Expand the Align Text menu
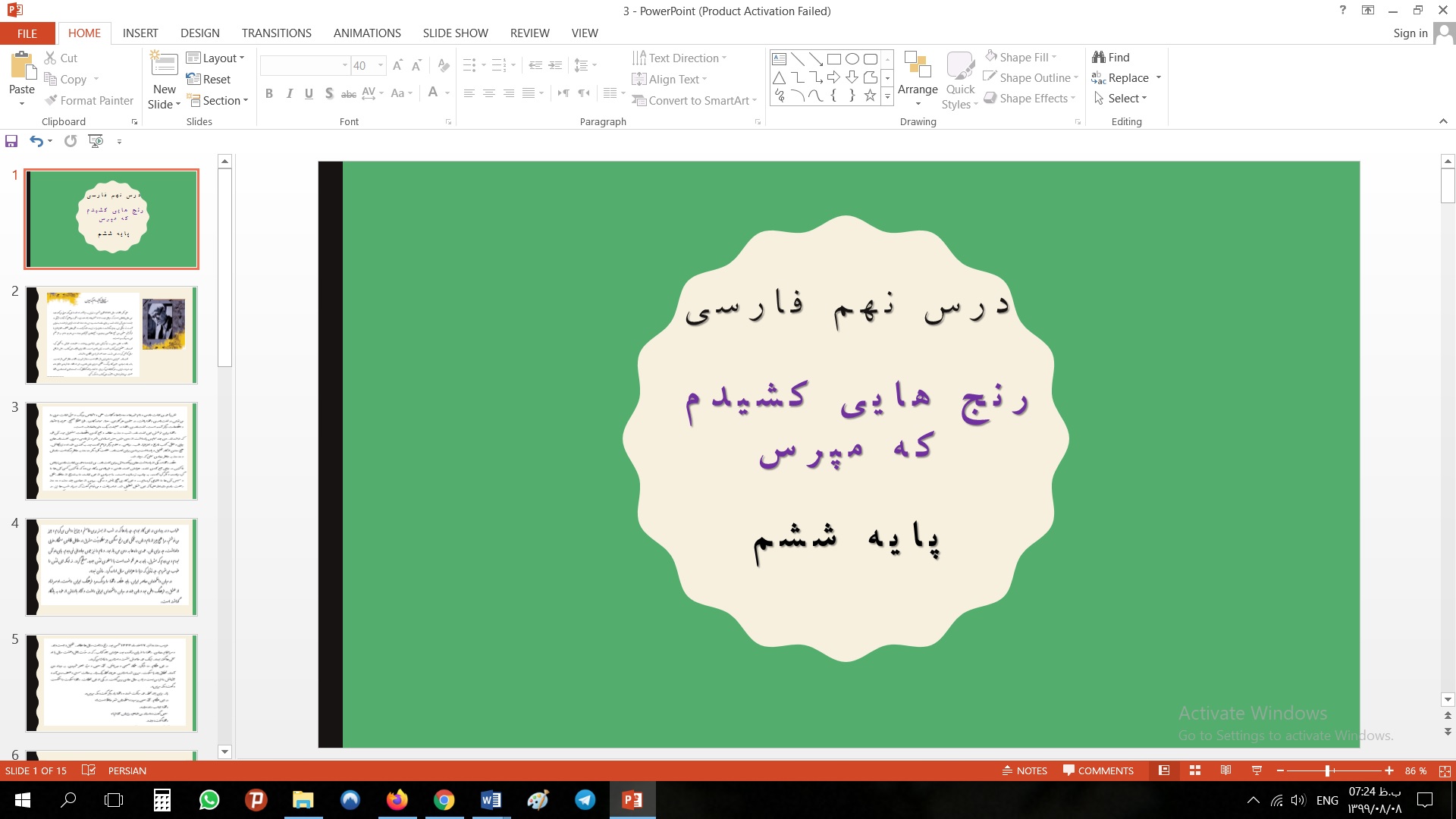This screenshot has width=1456, height=819. (x=670, y=79)
